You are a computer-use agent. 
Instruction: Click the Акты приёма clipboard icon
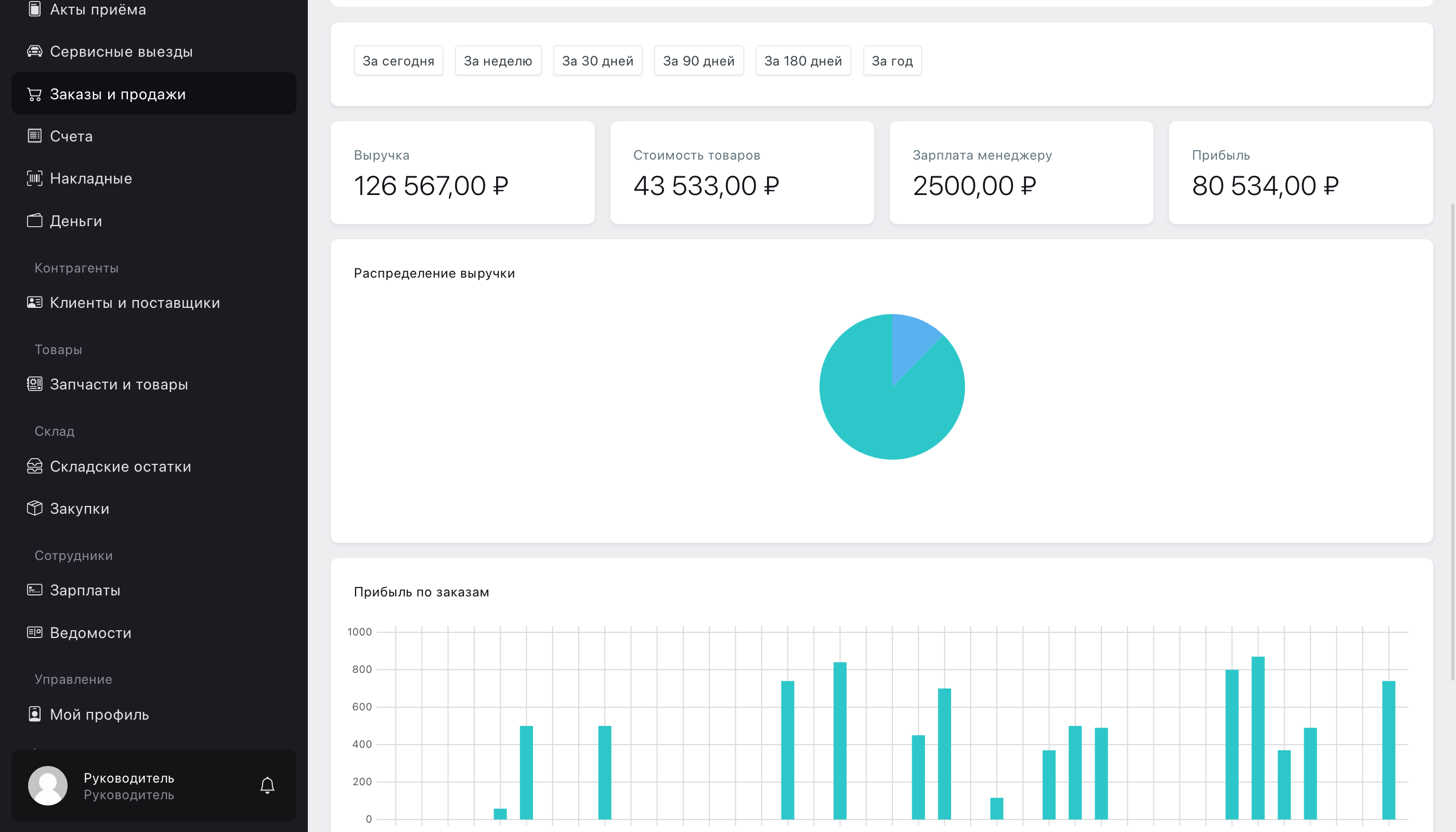point(34,9)
